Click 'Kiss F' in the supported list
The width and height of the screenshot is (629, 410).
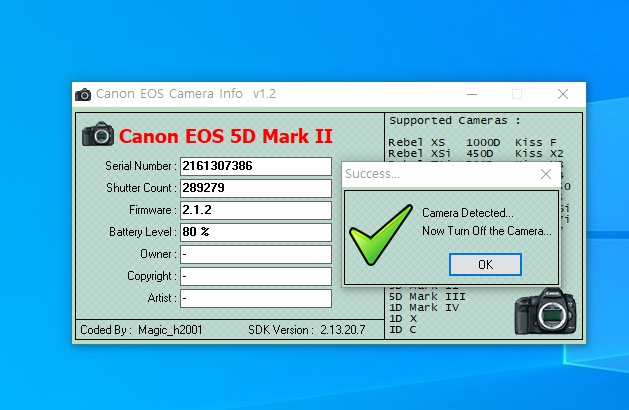pos(536,142)
